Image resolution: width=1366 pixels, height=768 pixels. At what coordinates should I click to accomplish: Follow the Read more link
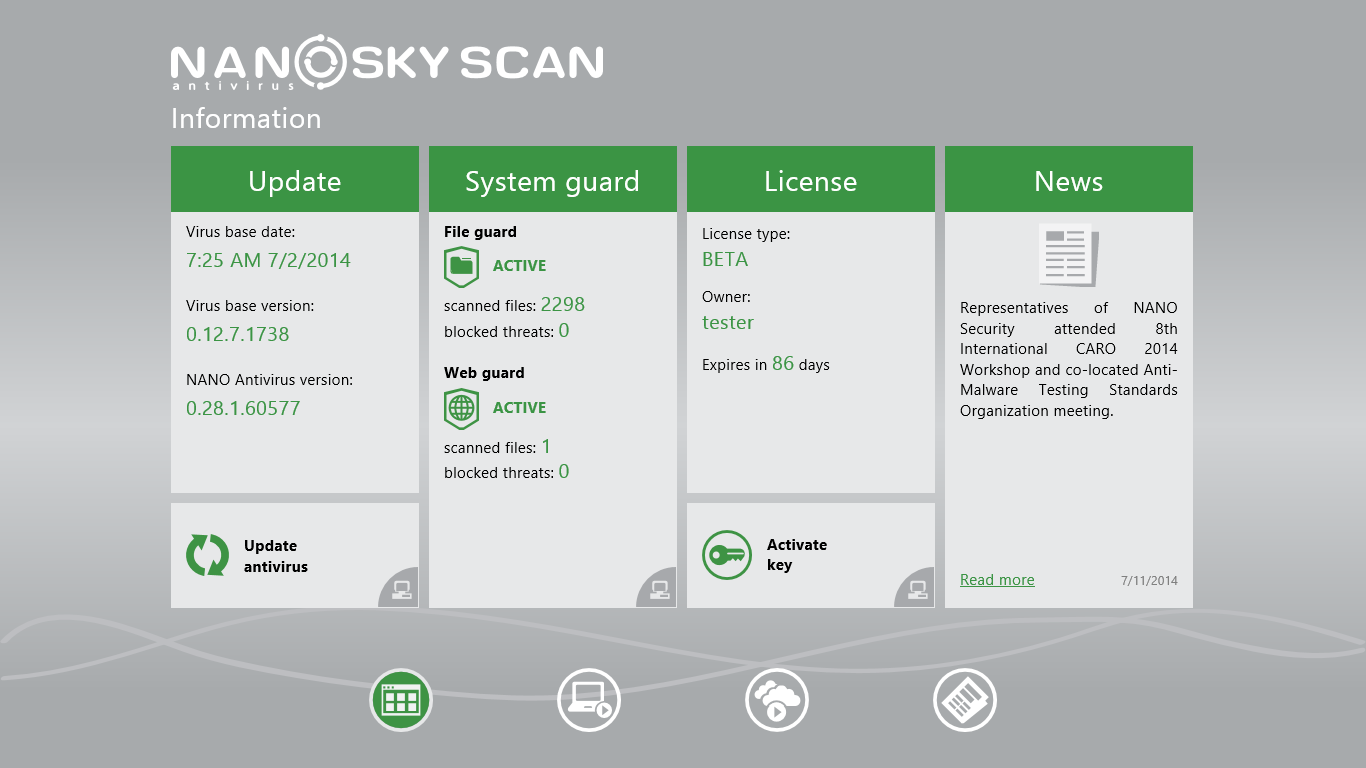[x=997, y=580]
